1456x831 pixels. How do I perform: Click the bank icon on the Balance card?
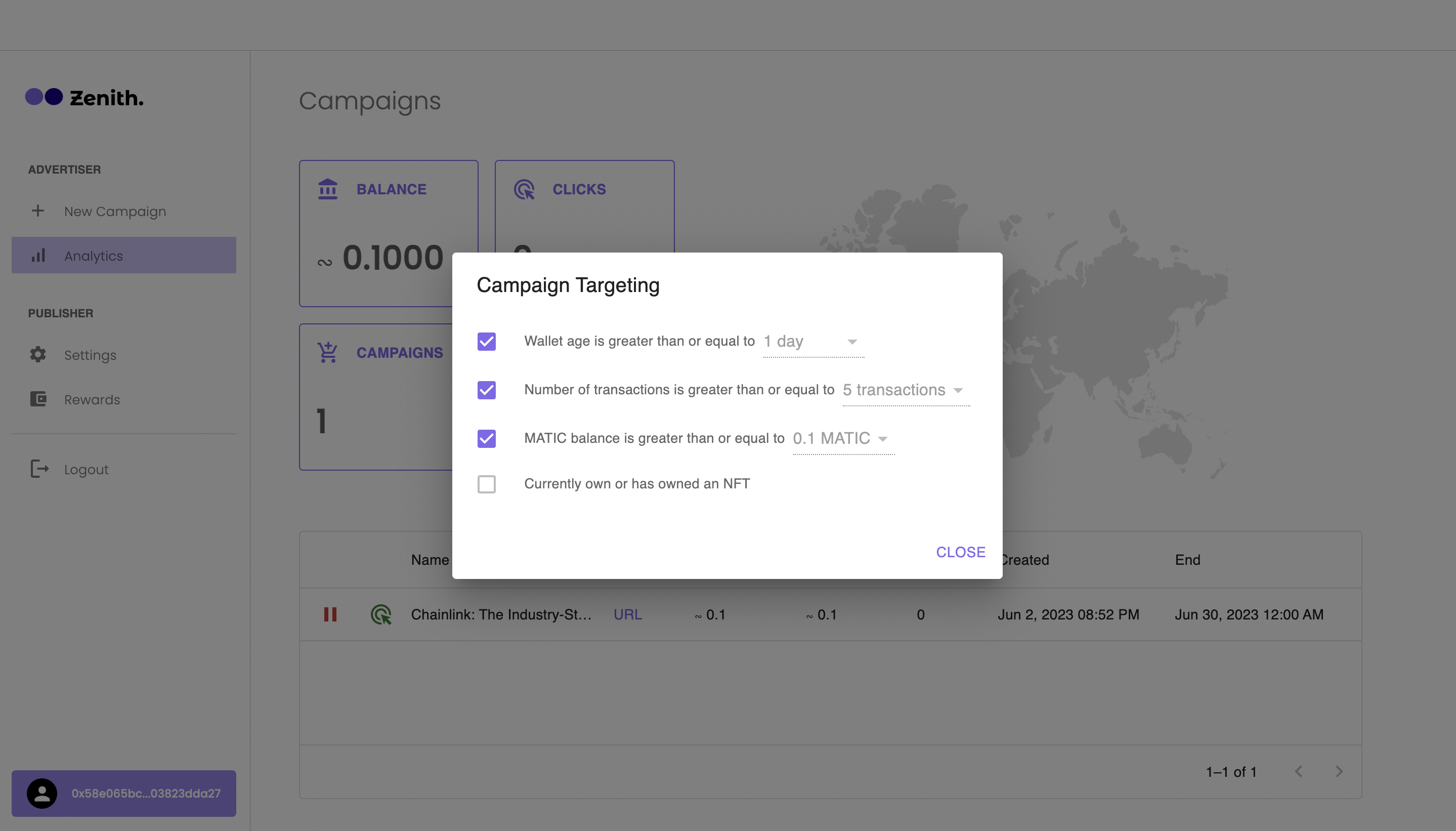(x=327, y=189)
